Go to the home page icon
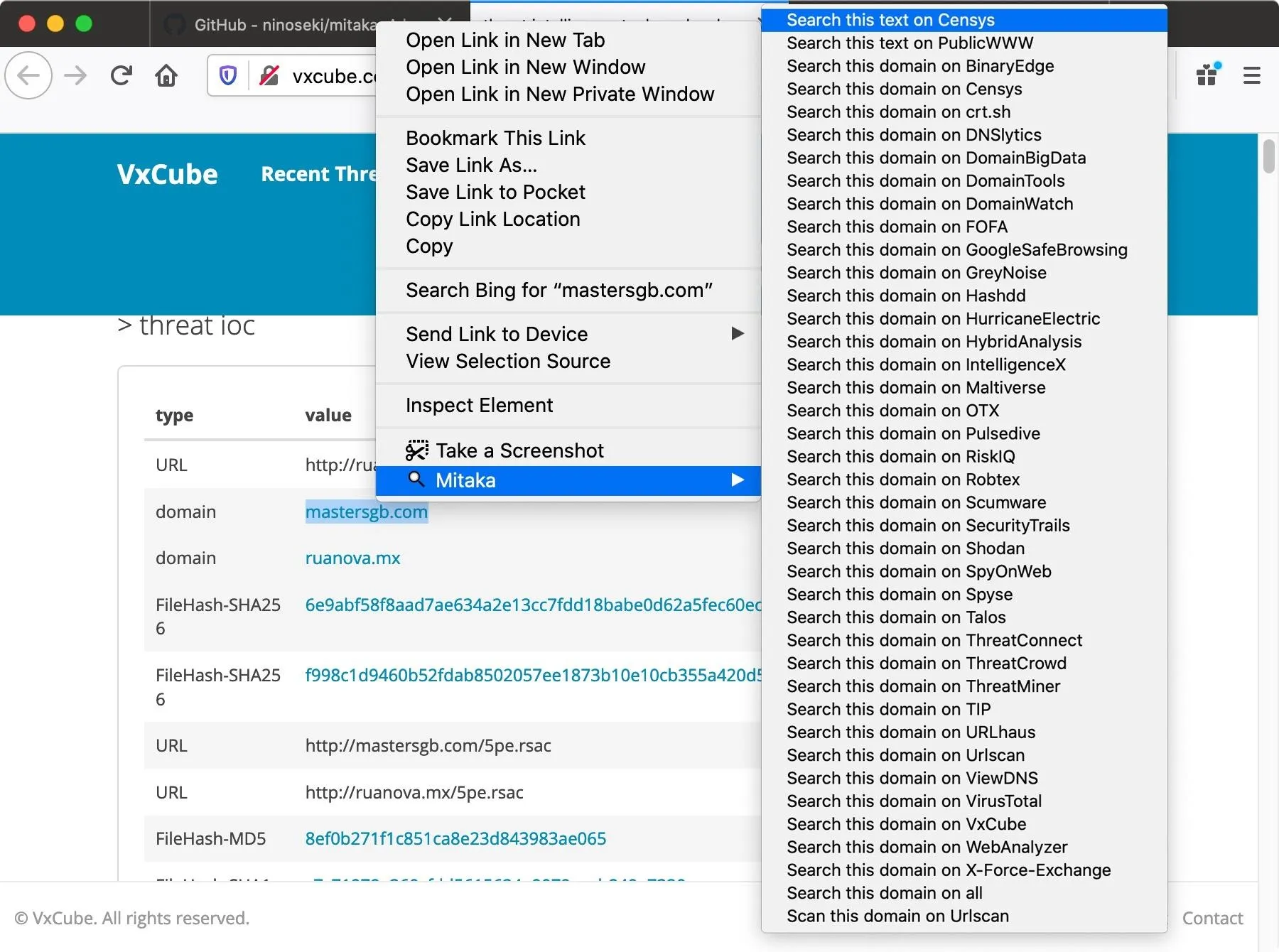 point(166,75)
